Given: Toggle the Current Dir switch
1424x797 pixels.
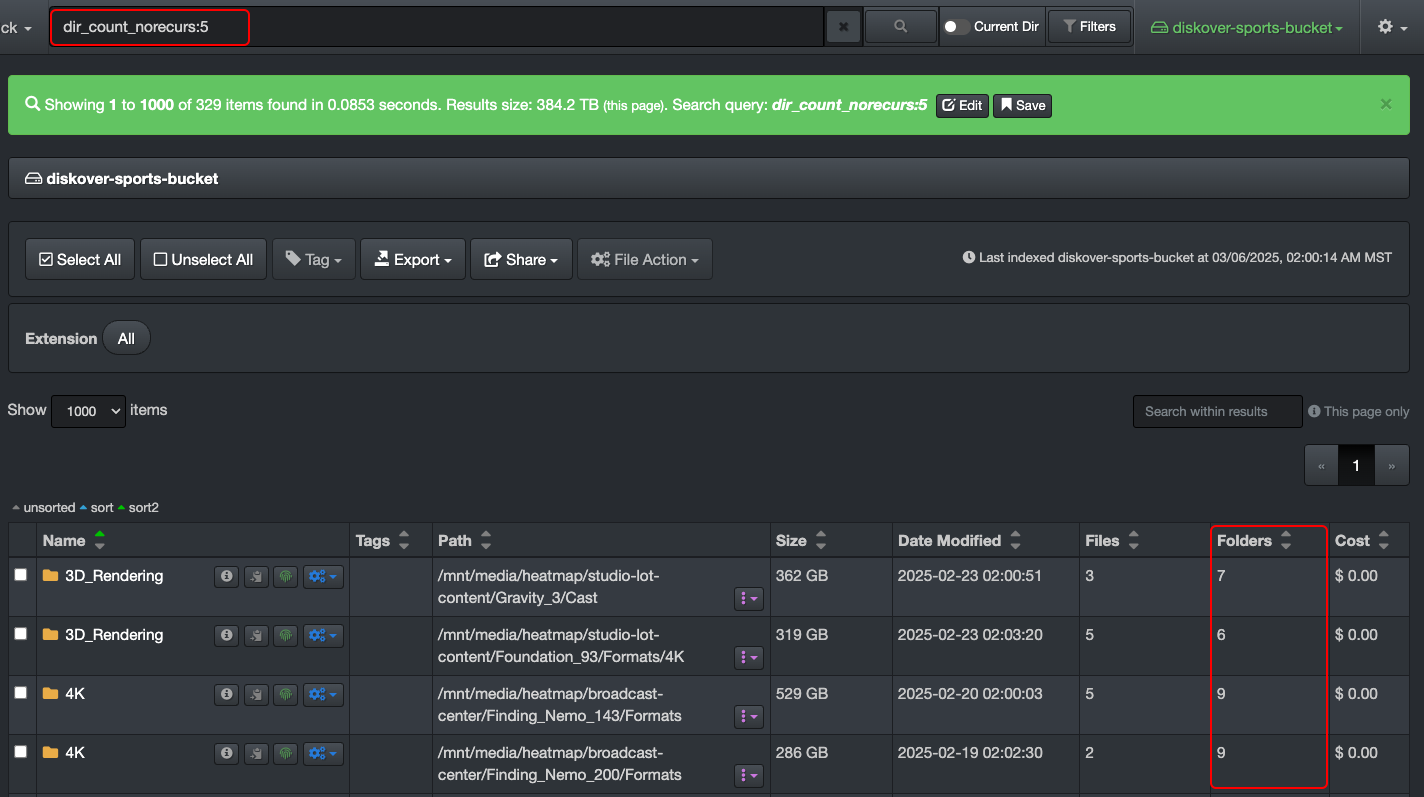Looking at the screenshot, I should click(957, 27).
